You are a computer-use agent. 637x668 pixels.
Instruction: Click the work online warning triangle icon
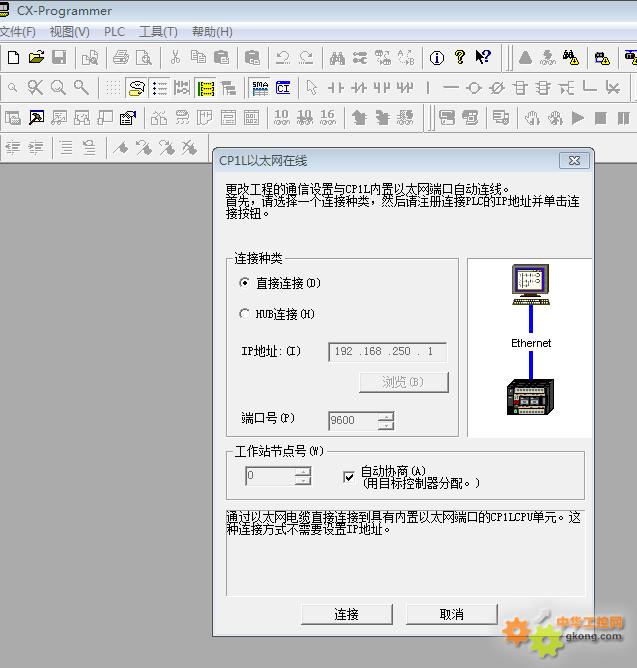(x=525, y=57)
